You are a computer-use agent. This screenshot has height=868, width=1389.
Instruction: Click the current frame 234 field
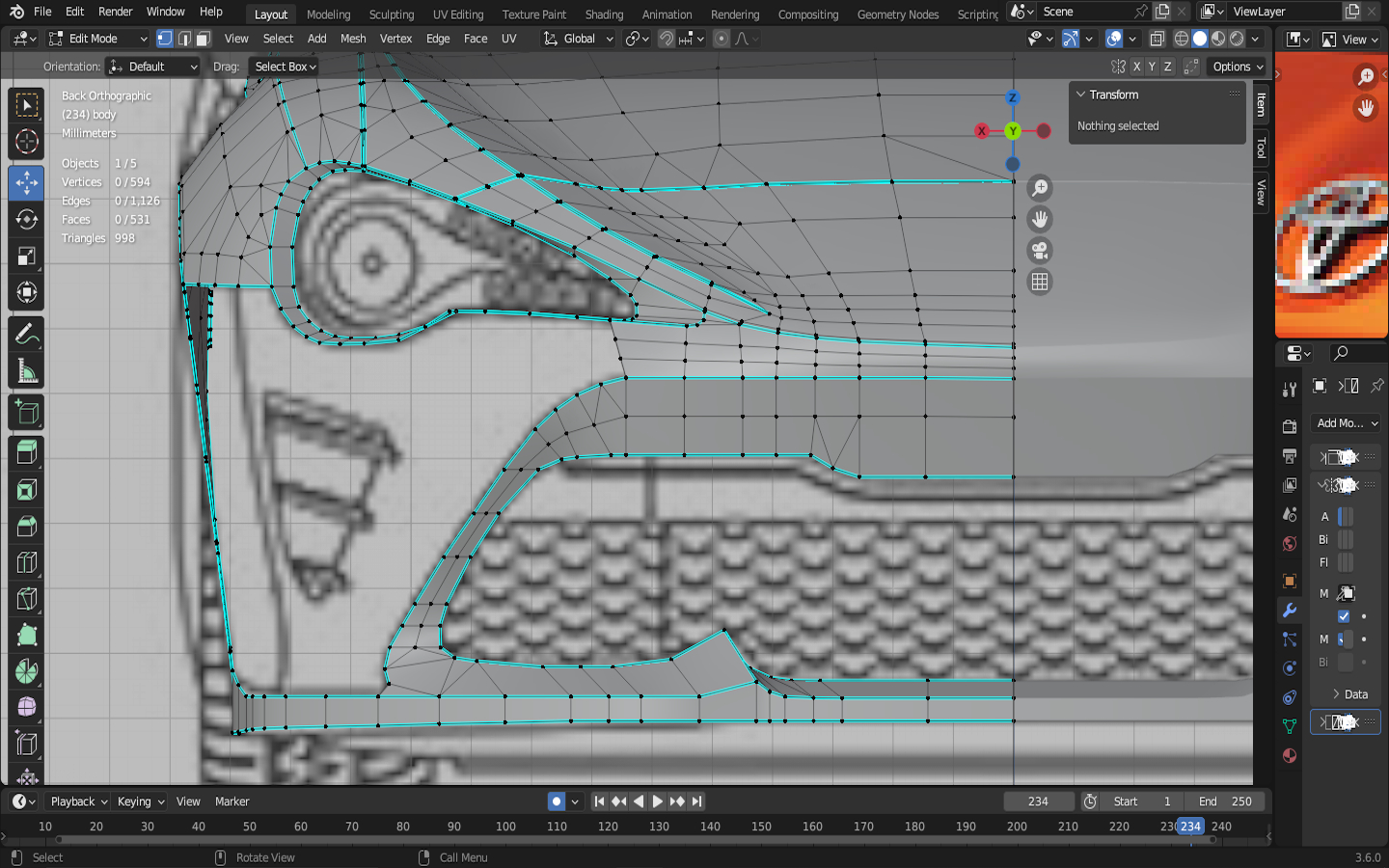click(x=1039, y=801)
